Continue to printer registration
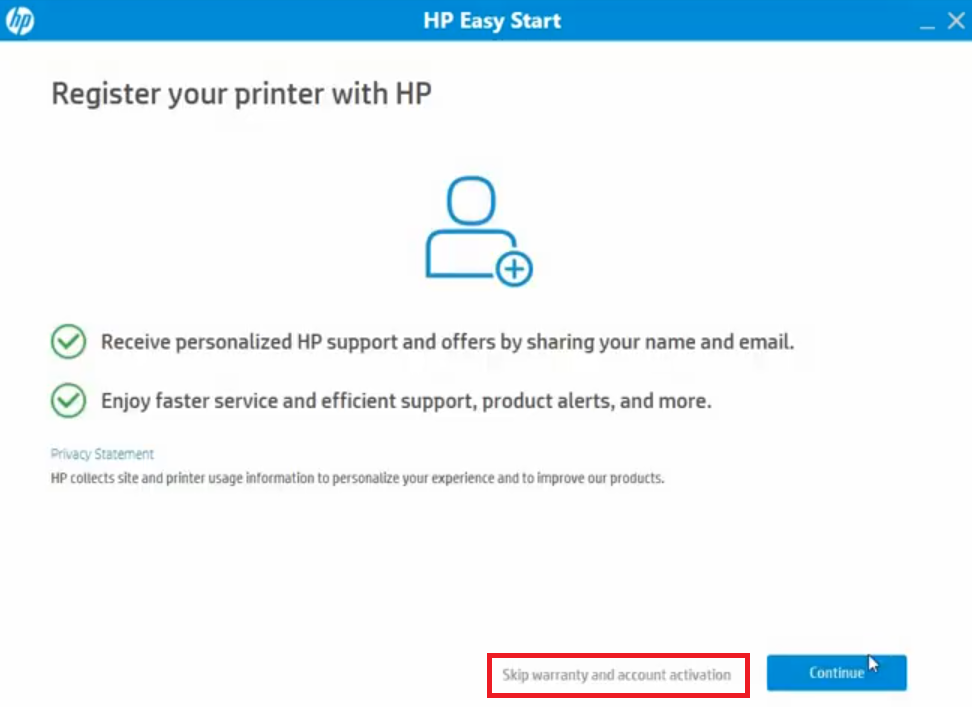 pyautogui.click(x=836, y=672)
